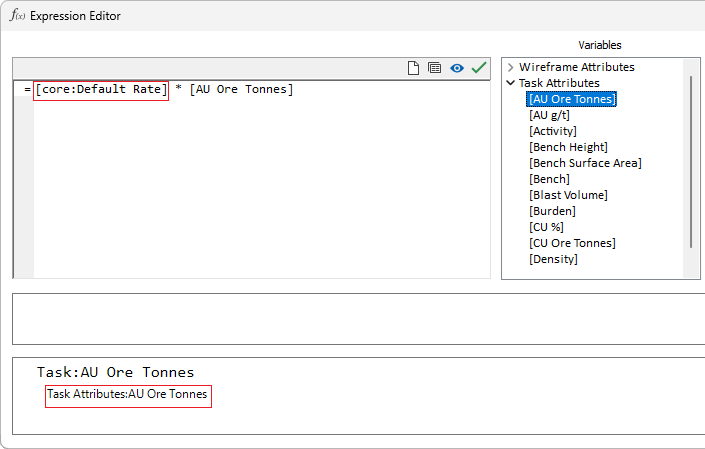The height and width of the screenshot is (449, 705).
Task: Click the 'Task:AU Ore Tonnes' heading
Action: coord(116,372)
